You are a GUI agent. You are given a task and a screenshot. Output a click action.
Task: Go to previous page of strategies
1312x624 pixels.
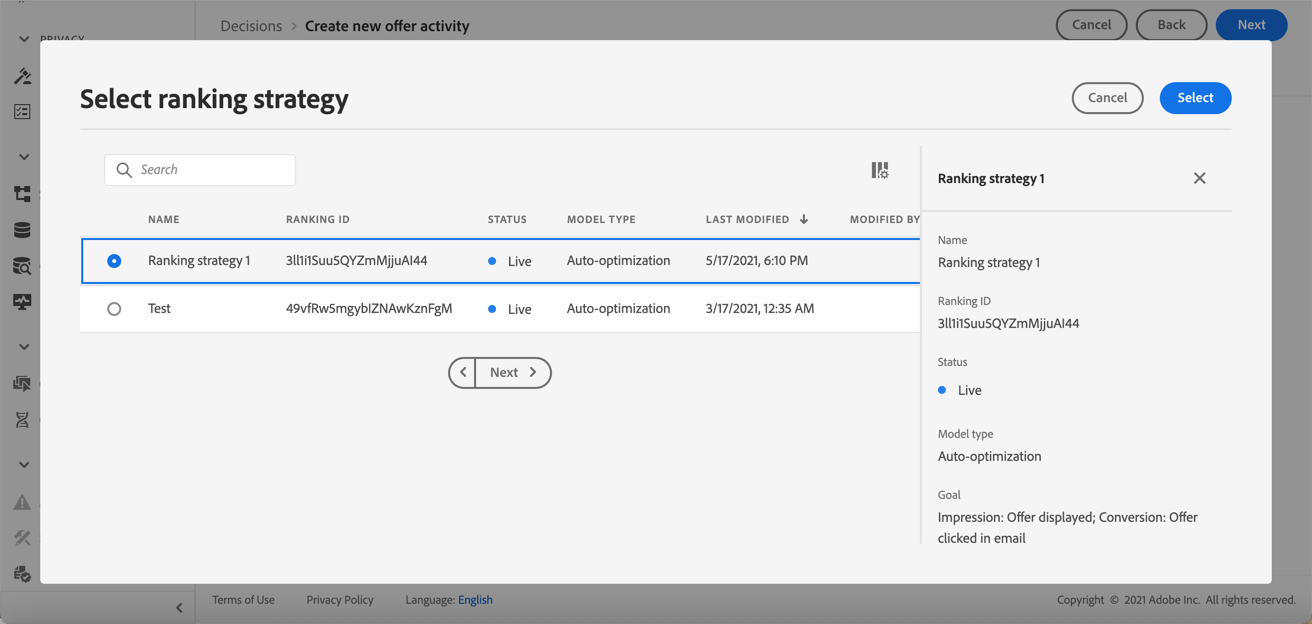pyautogui.click(x=463, y=372)
